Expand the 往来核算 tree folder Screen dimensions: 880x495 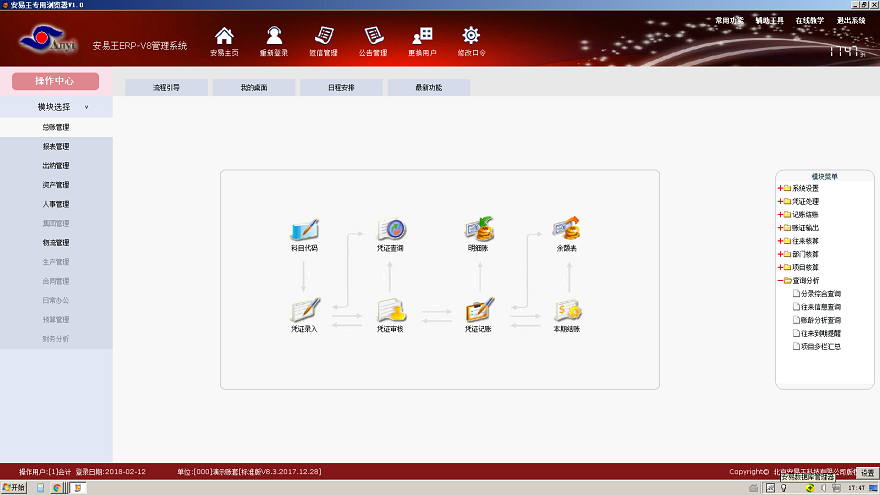(x=780, y=241)
